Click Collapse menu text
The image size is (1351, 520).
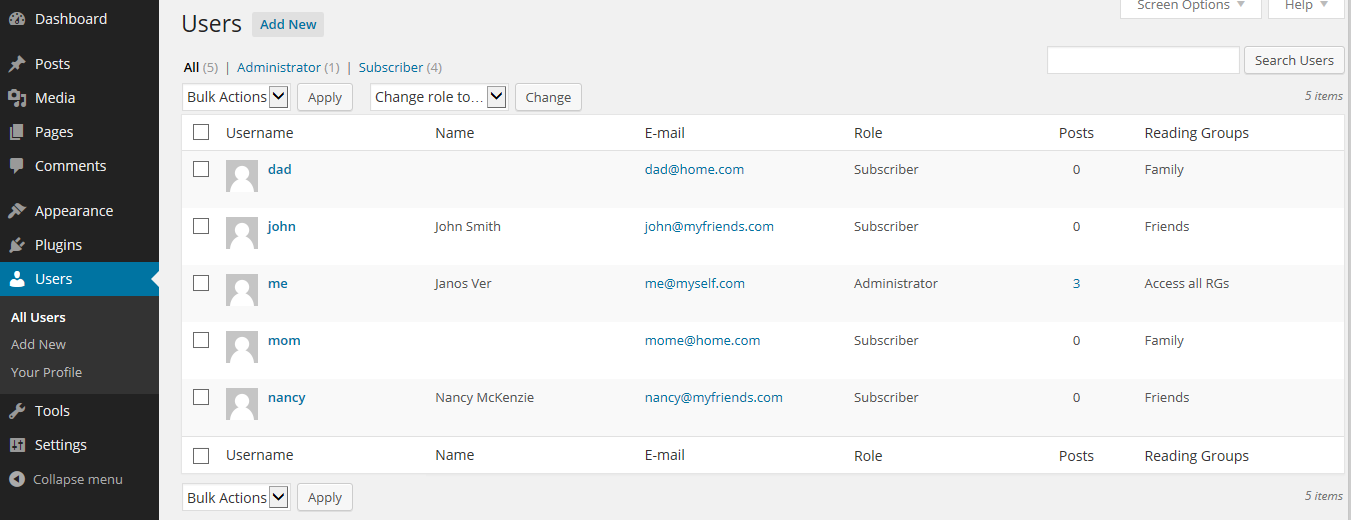(78, 479)
